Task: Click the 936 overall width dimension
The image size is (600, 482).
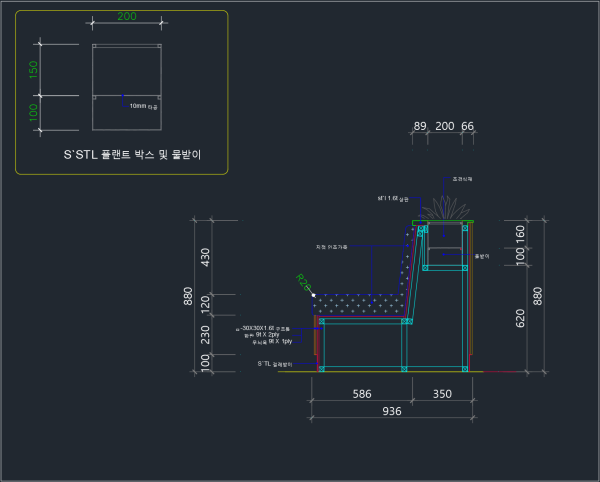Action: [x=391, y=411]
